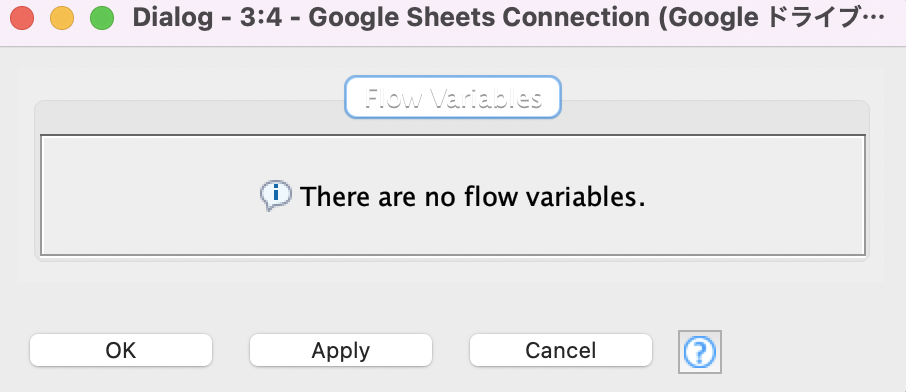Screen dimensions: 906x392
Task: Accept and close the dialog with OK
Action: pos(121,350)
